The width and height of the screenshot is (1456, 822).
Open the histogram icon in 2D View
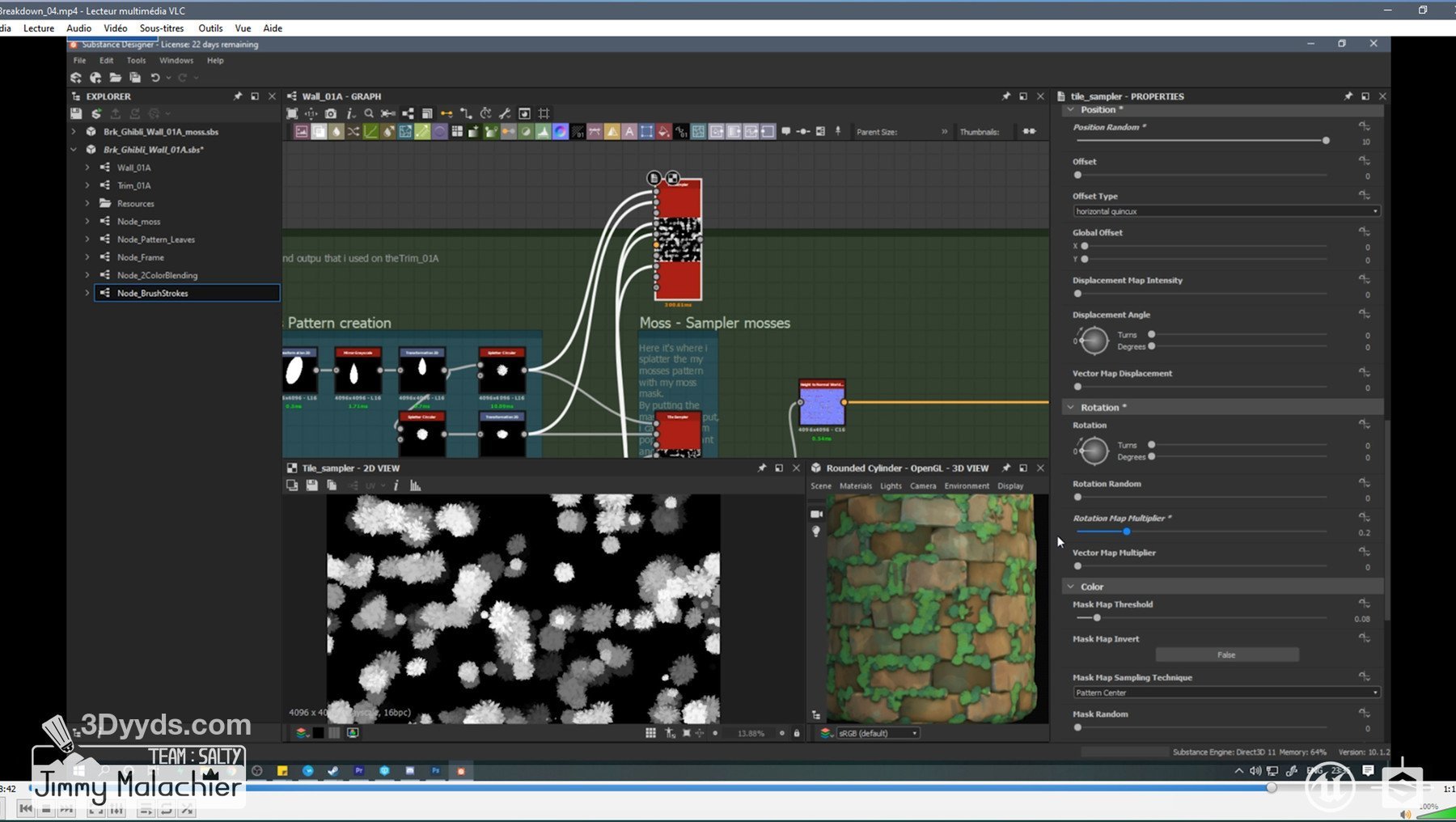(x=415, y=485)
